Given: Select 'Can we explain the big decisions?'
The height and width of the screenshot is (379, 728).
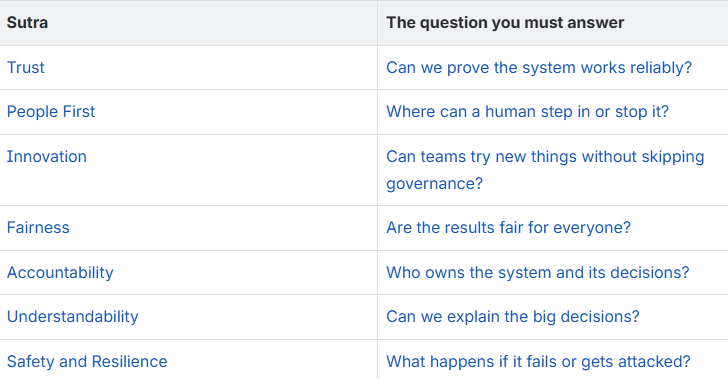Looking at the screenshot, I should (513, 317).
